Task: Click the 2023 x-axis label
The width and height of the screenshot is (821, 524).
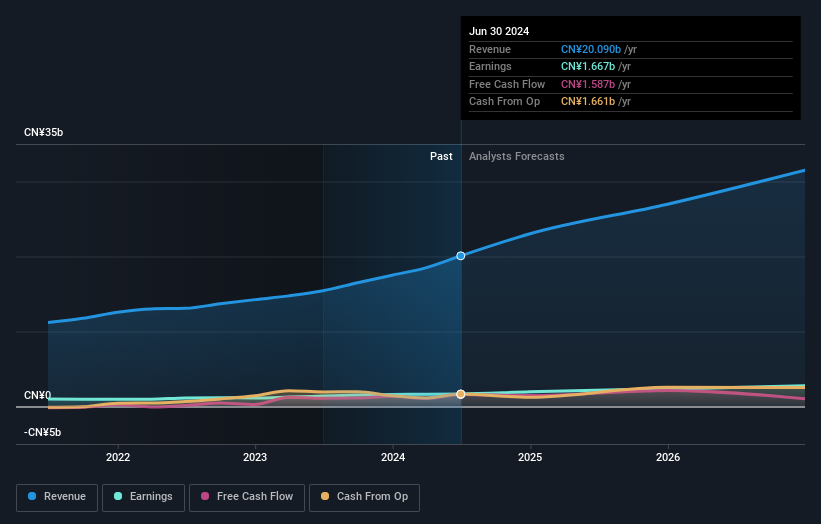Action: (255, 457)
